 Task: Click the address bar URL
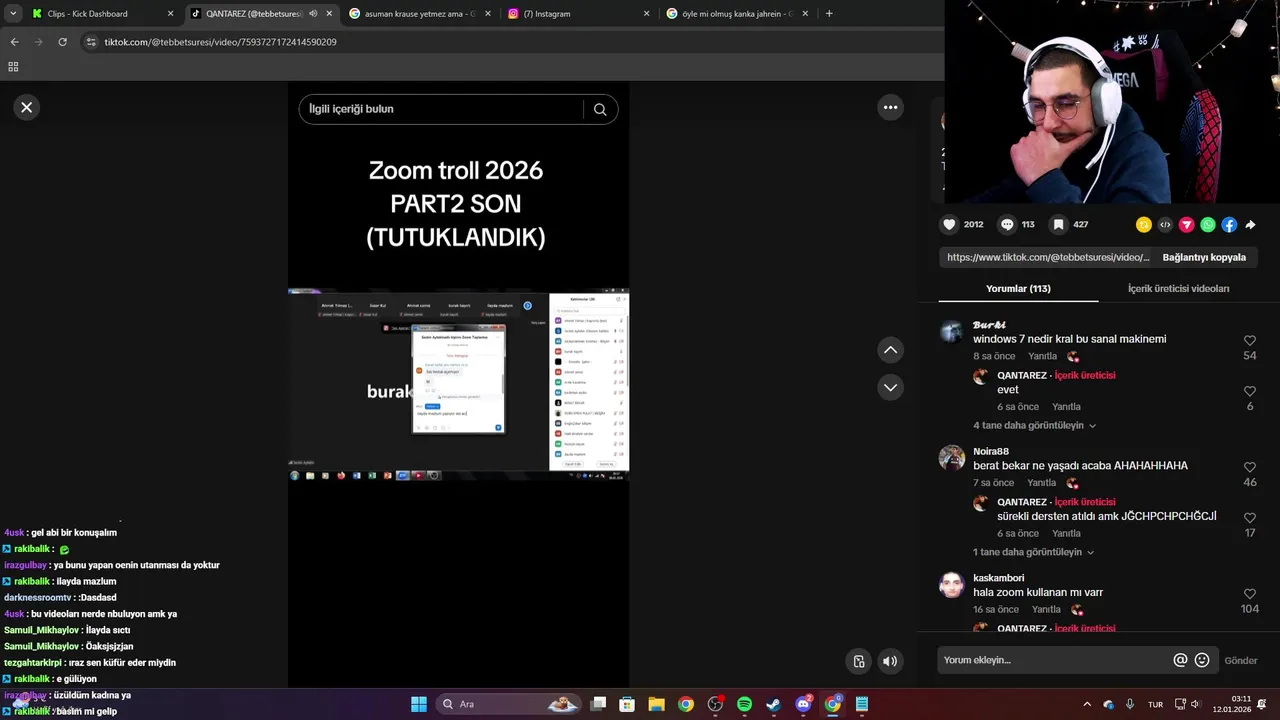point(220,42)
